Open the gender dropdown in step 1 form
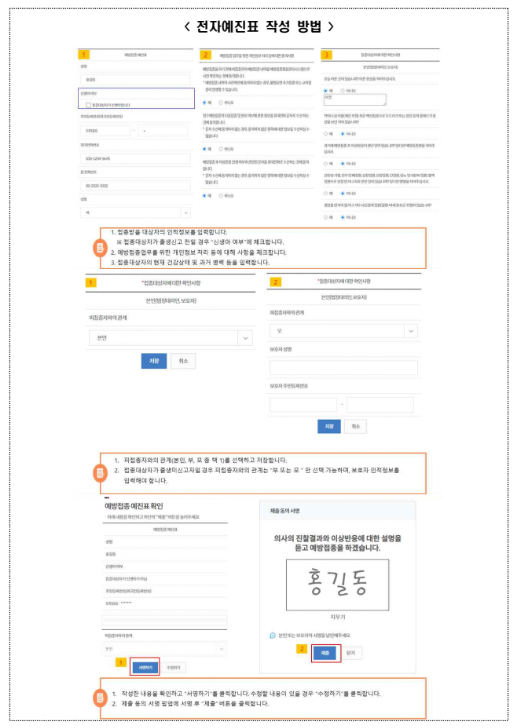Screen dimensions: 520x728 tap(135, 213)
